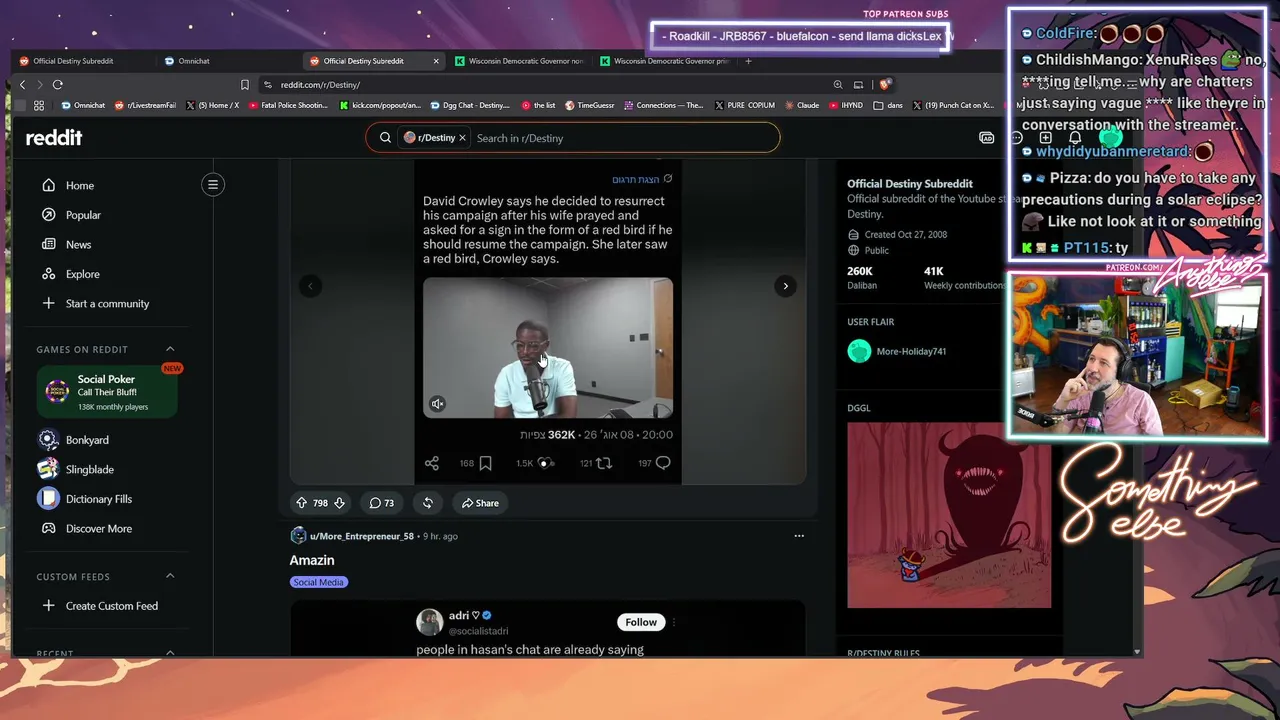Retweet the embedded tweet

point(604,463)
